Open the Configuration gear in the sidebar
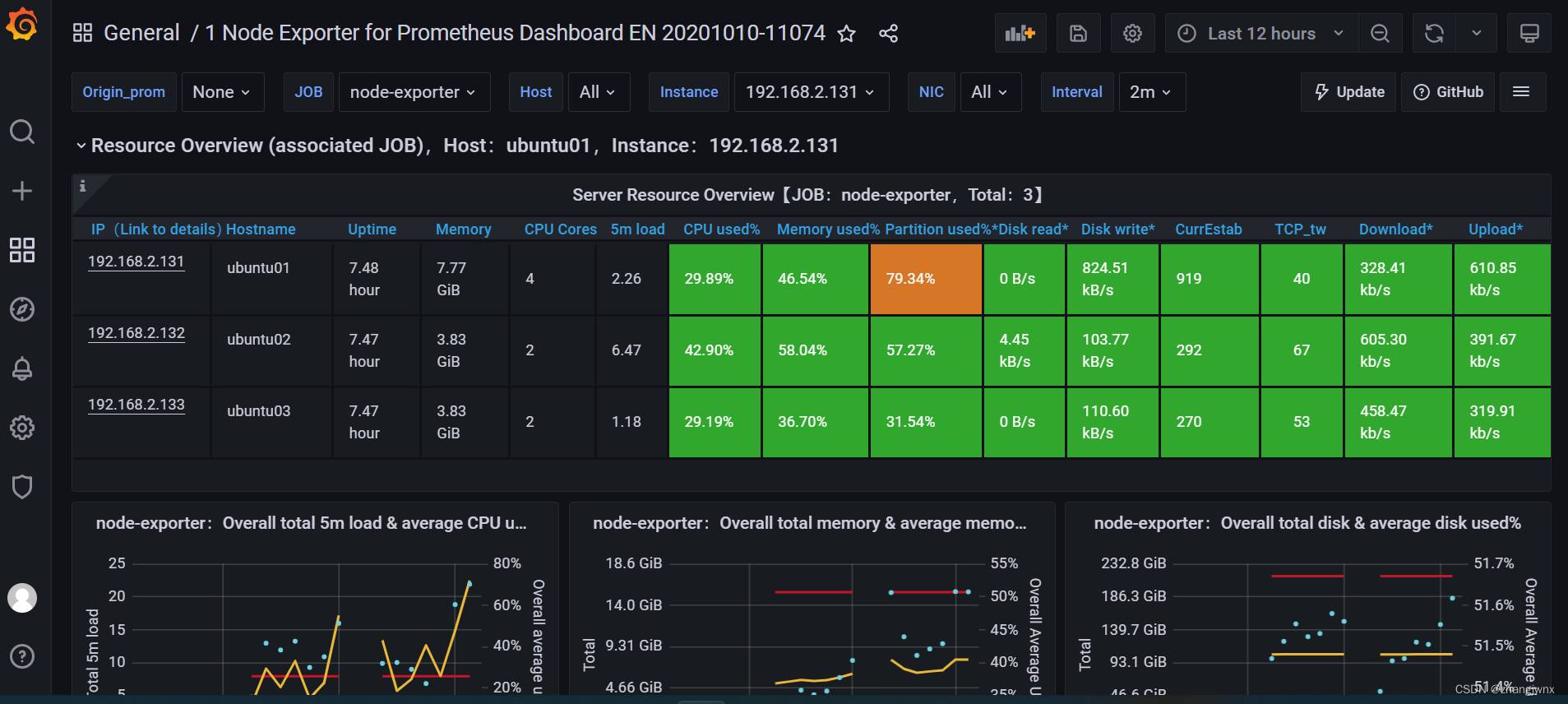This screenshot has height=704, width=1568. click(x=22, y=428)
